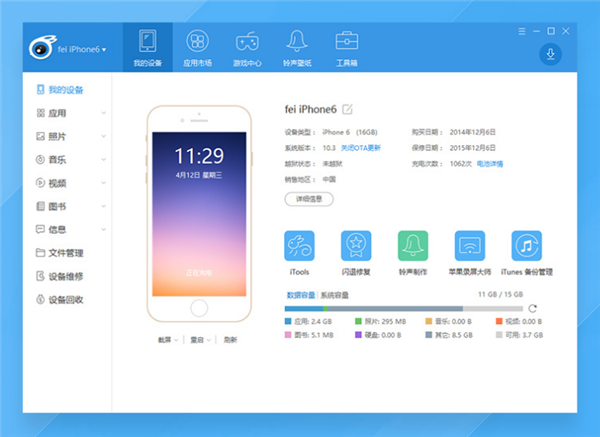This screenshot has width=600, height=437.
Task: Open the 铃声壁纸 ringtone wallpaper tab
Action: pos(297,47)
